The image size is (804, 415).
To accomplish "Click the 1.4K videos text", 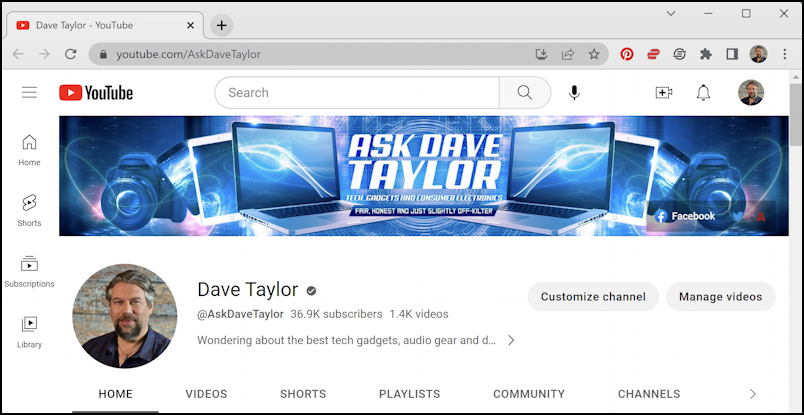I will click(419, 314).
